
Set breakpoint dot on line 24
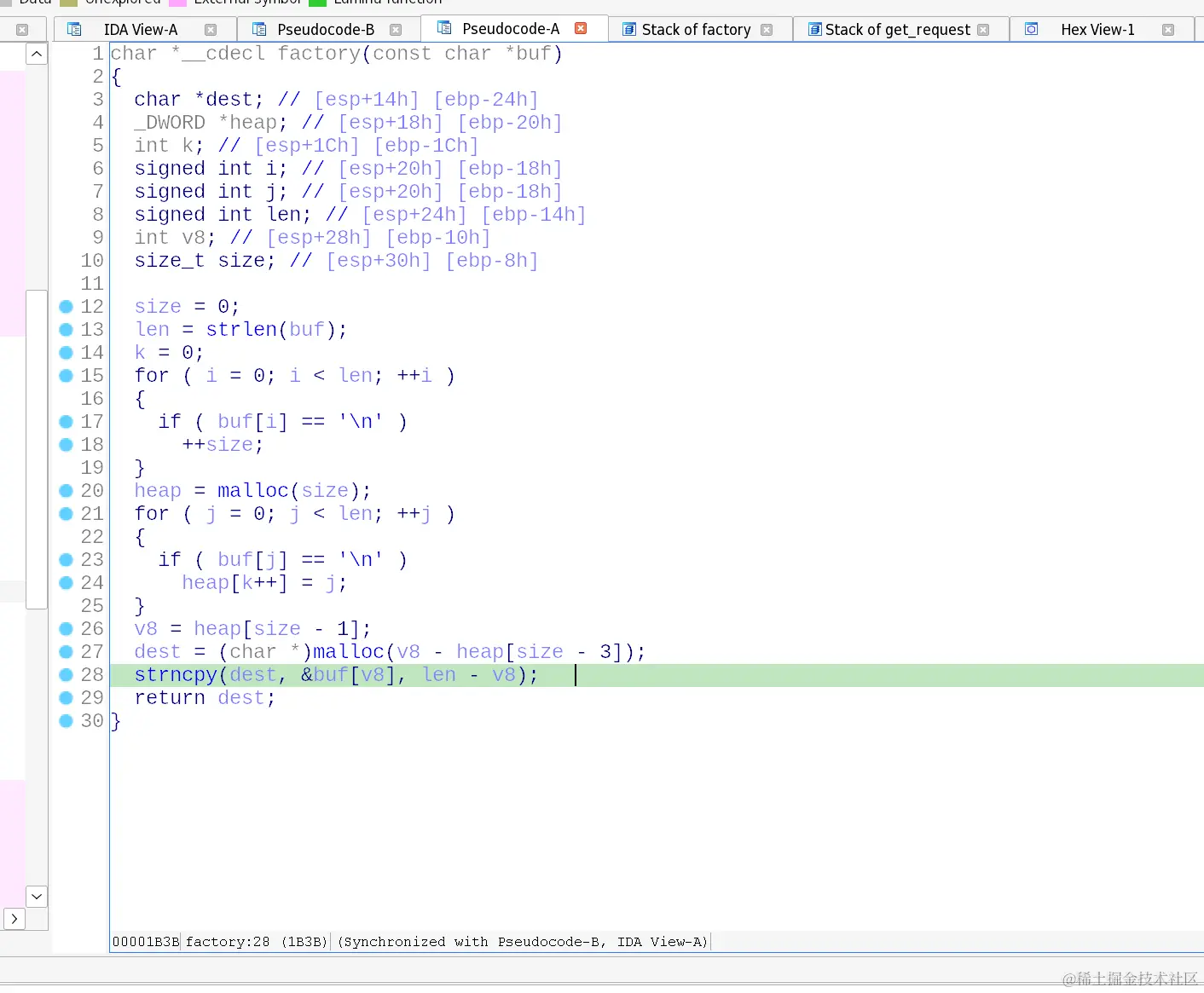click(66, 583)
